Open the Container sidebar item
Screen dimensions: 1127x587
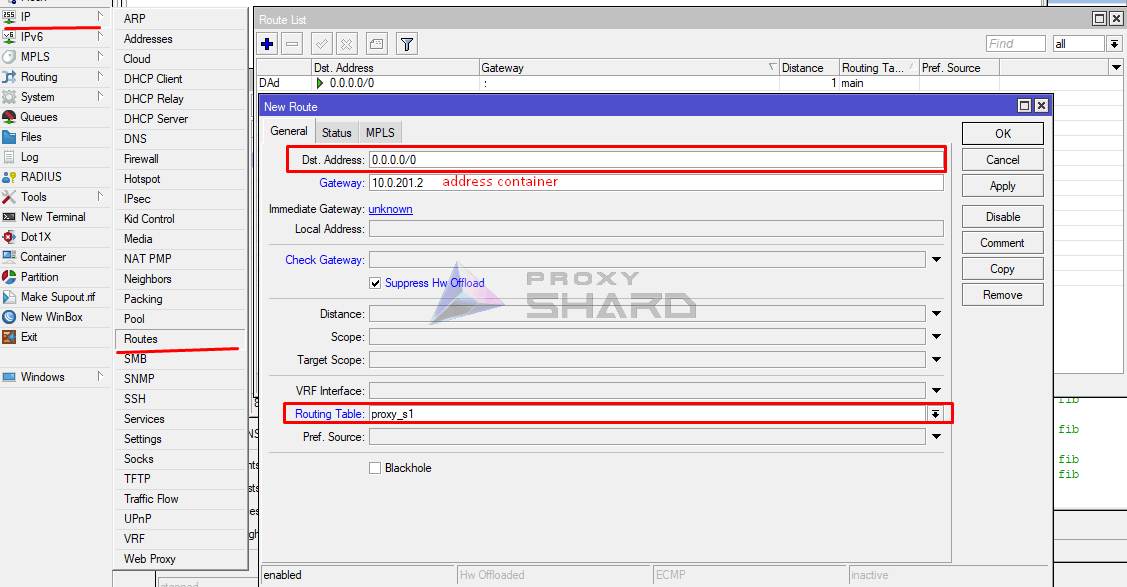[x=43, y=257]
